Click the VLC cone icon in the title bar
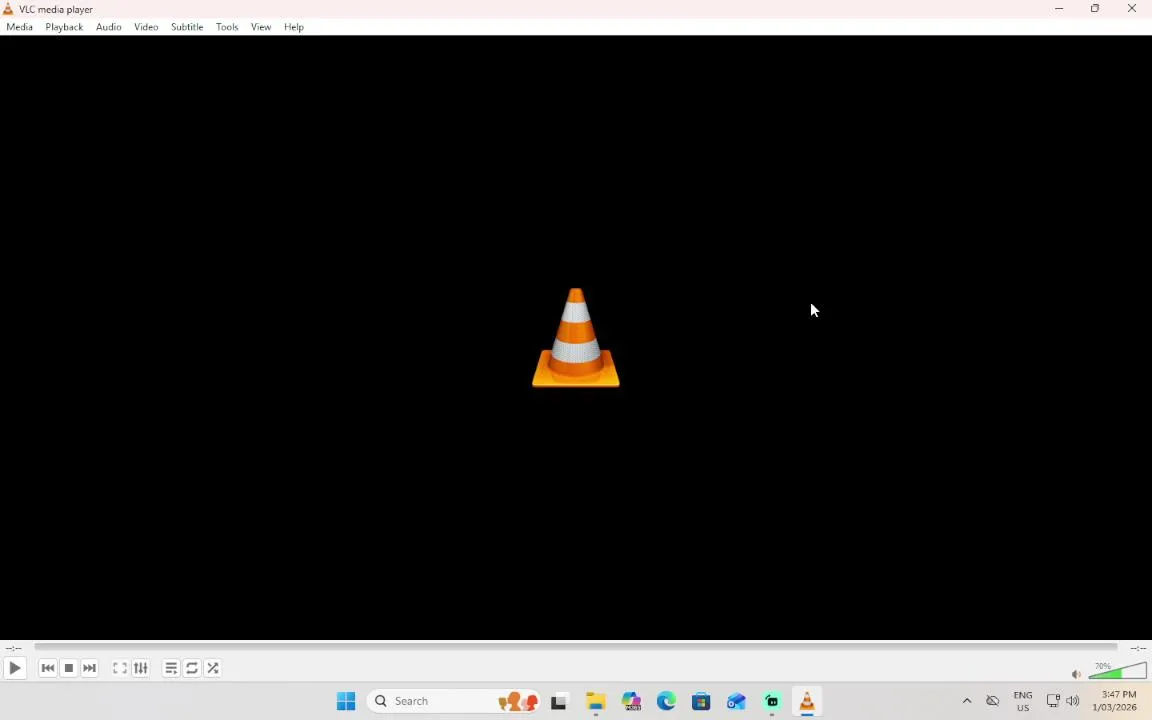 (x=8, y=9)
